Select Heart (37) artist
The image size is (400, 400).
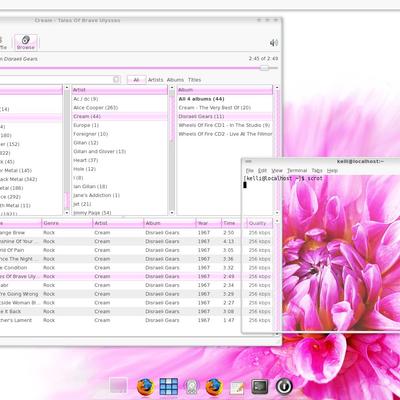tap(119, 160)
